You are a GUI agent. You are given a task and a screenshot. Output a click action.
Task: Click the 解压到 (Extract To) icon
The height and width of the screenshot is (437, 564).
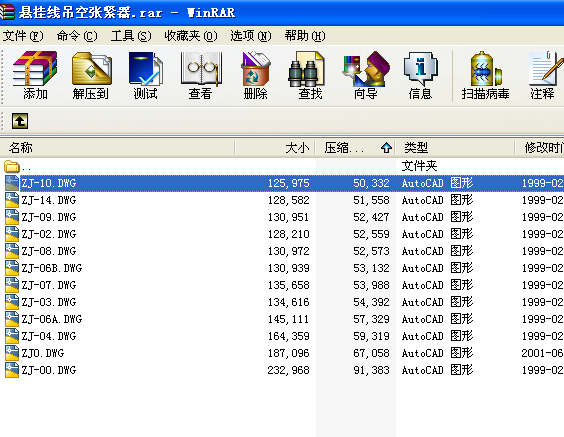(x=91, y=76)
